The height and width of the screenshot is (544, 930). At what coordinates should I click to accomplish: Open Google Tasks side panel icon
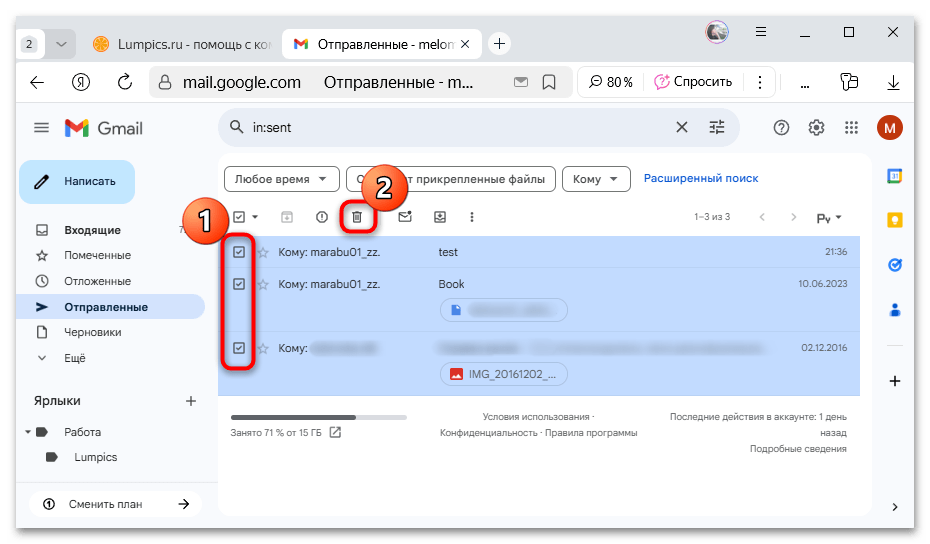[894, 265]
